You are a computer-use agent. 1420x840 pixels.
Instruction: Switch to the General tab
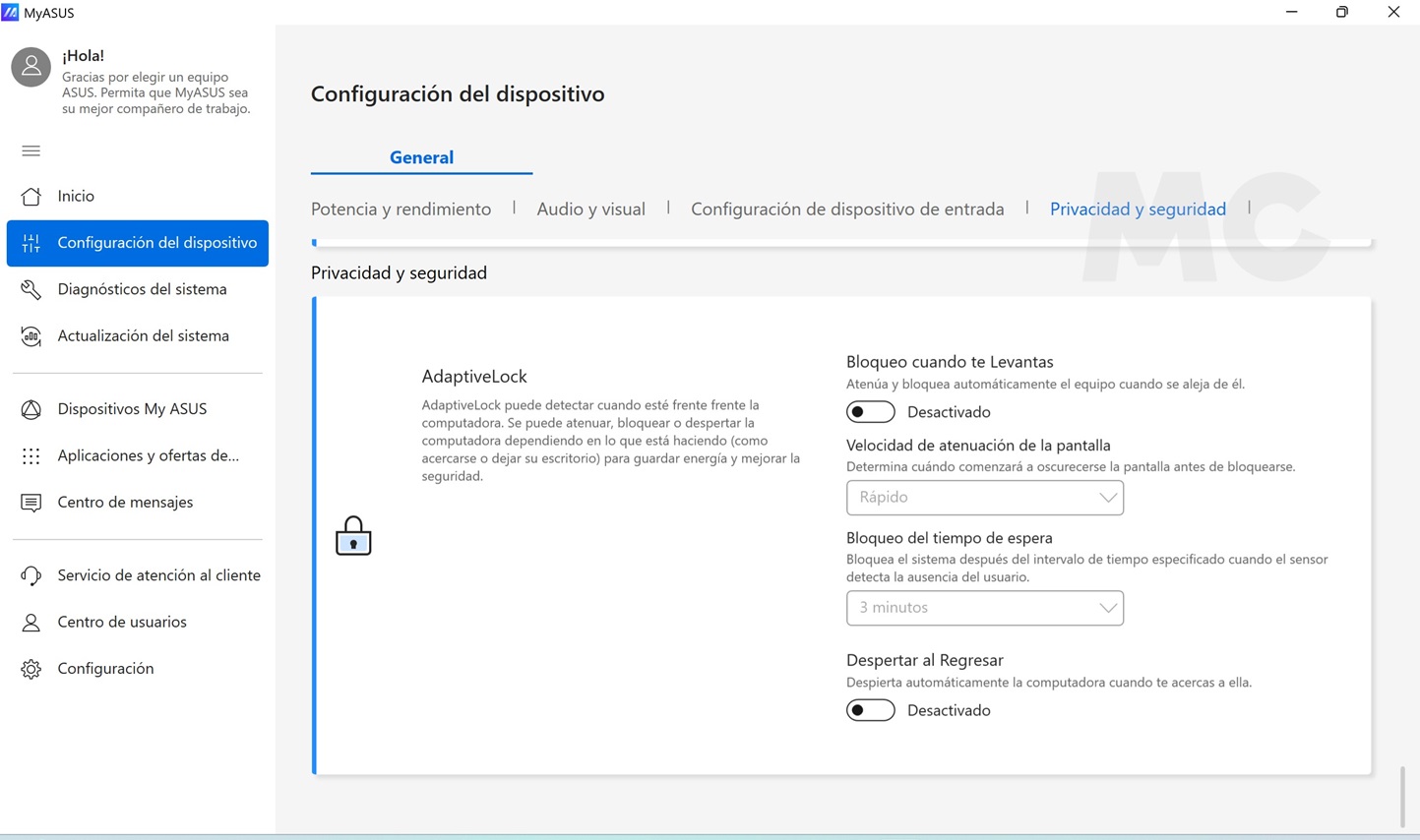pyautogui.click(x=421, y=157)
